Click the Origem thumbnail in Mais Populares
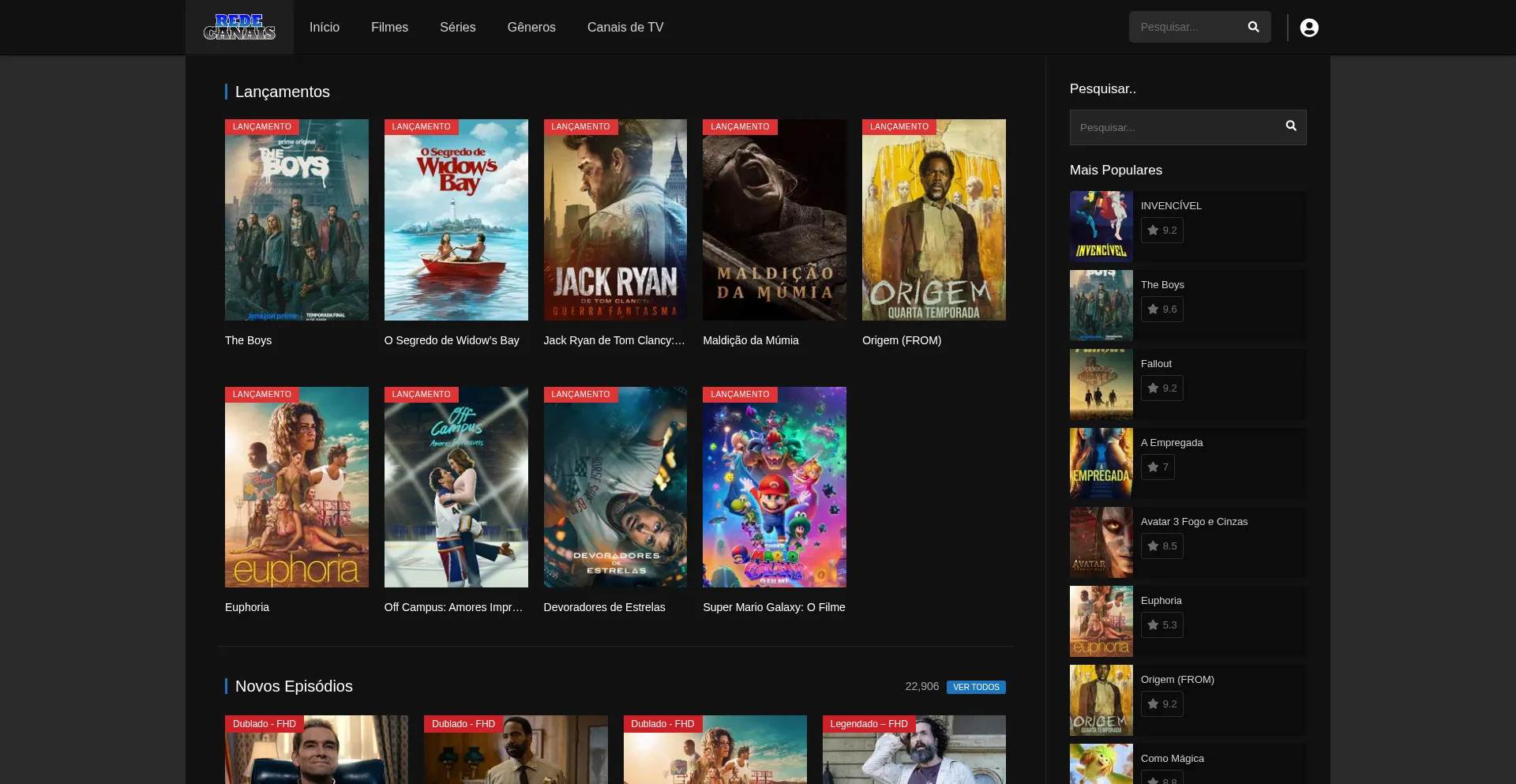Screen dimensions: 1516x784 click(1101, 700)
